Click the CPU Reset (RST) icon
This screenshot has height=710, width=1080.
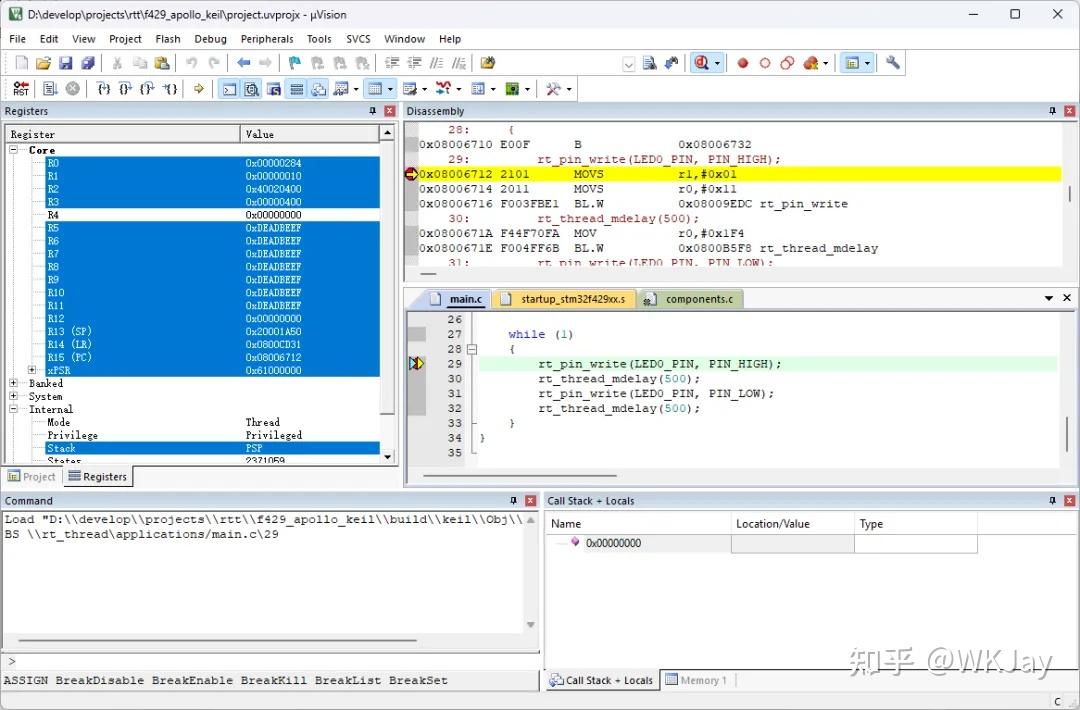point(21,89)
